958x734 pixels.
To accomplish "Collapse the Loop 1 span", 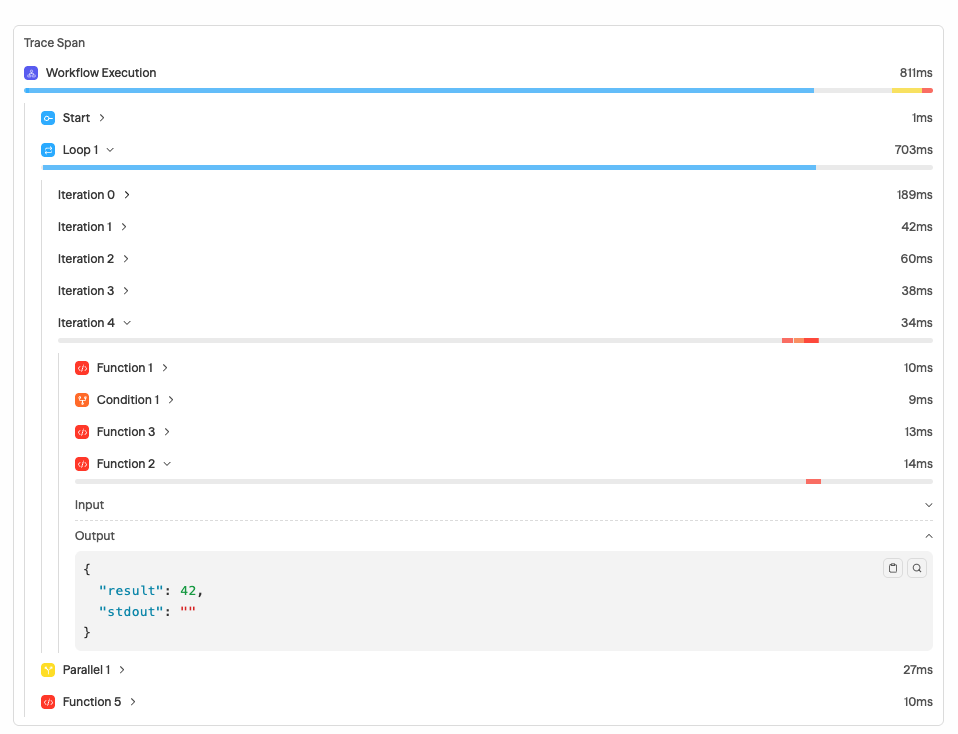I will 110,150.
